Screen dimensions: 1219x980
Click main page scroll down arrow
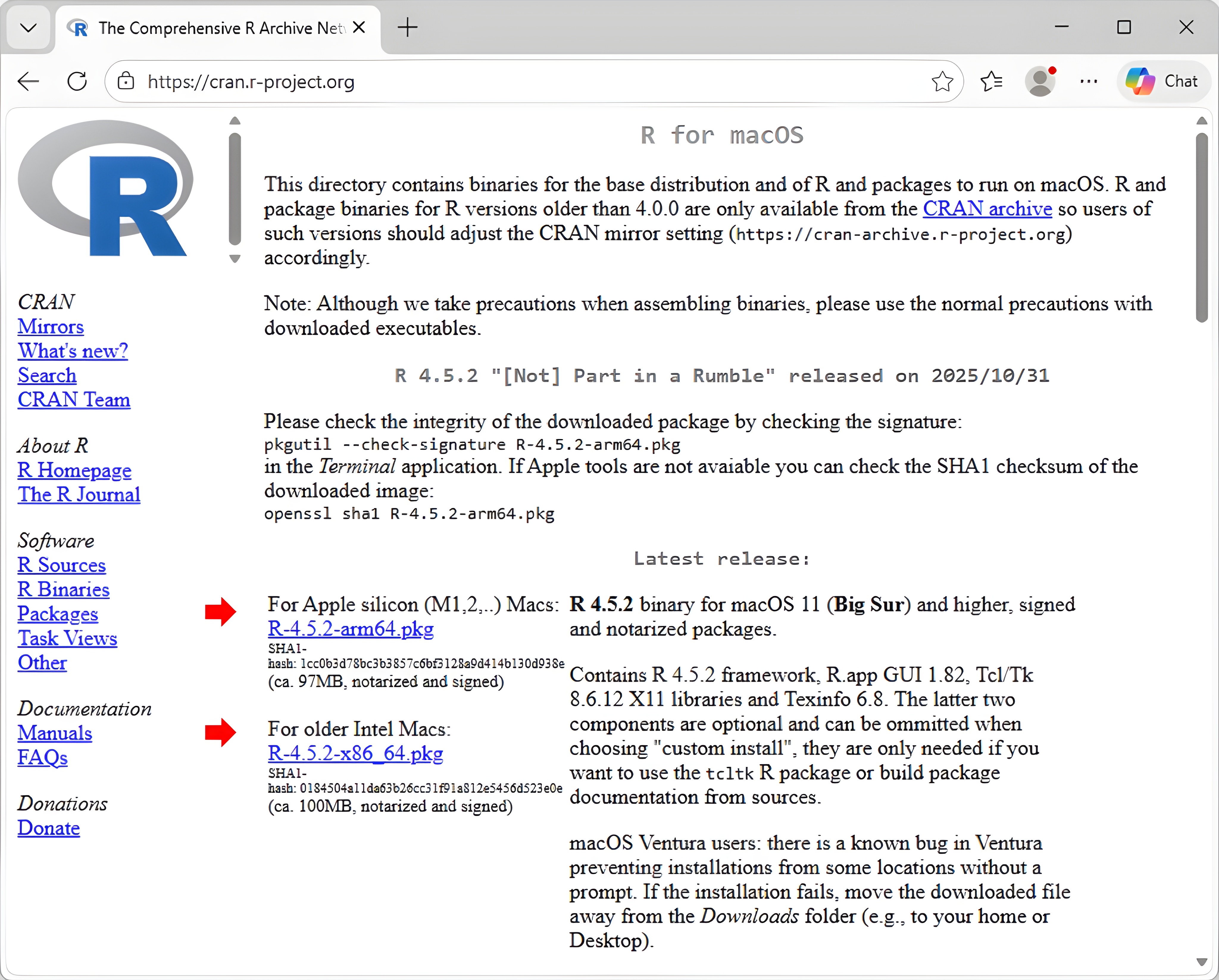pos(1201,962)
